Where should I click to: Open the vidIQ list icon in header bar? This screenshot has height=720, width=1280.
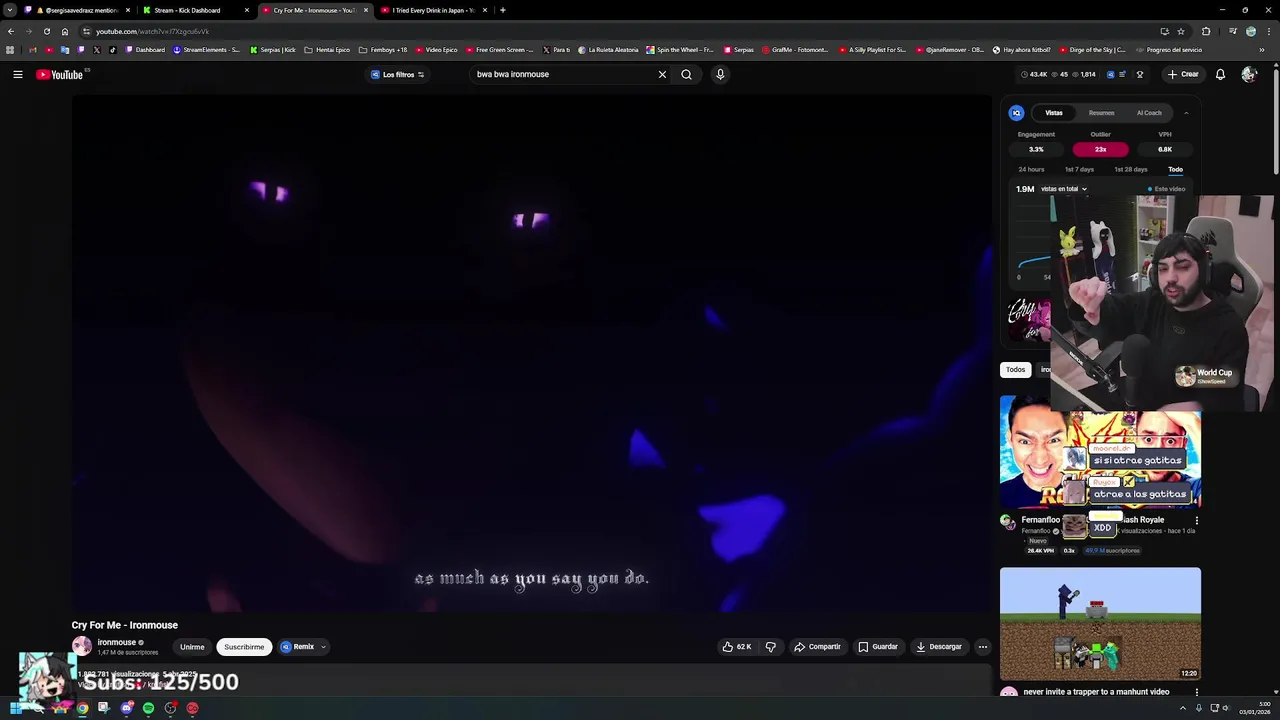[x=1122, y=74]
